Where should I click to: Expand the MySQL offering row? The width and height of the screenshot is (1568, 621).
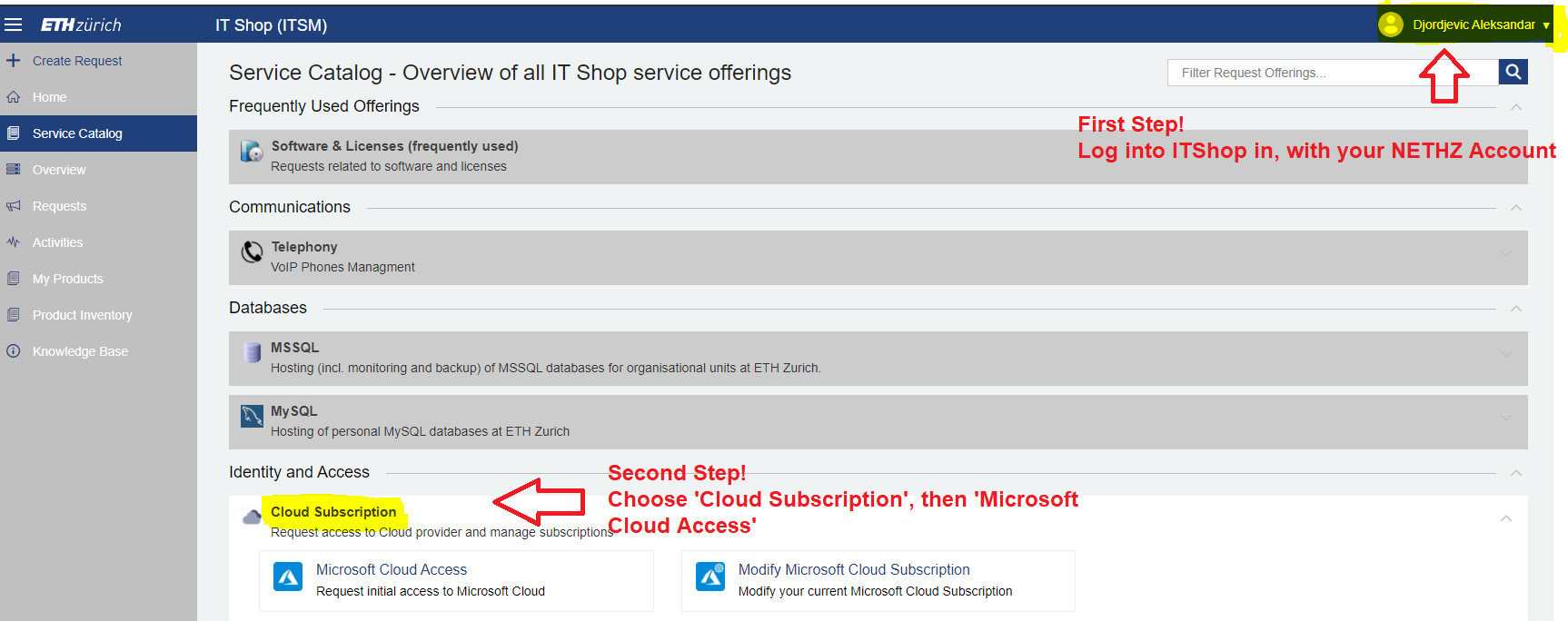(x=1506, y=418)
